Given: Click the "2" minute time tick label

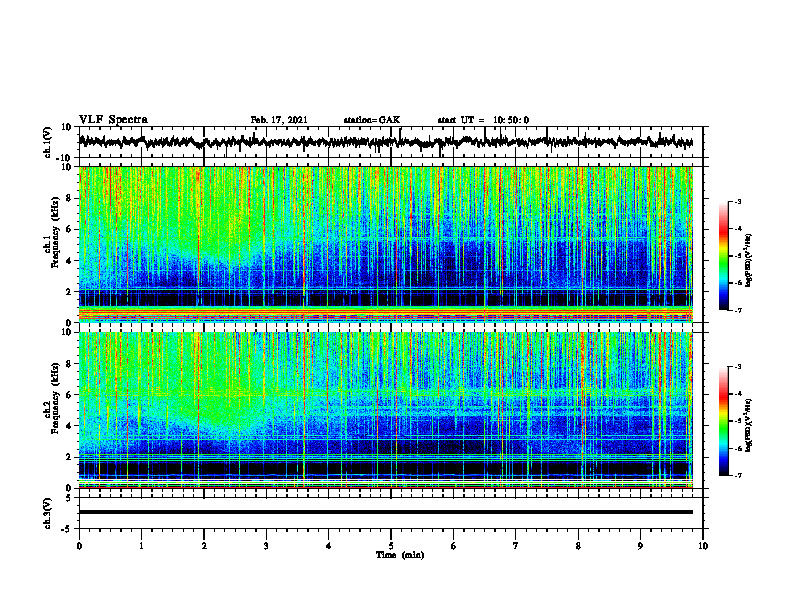Looking at the screenshot, I should (x=204, y=546).
